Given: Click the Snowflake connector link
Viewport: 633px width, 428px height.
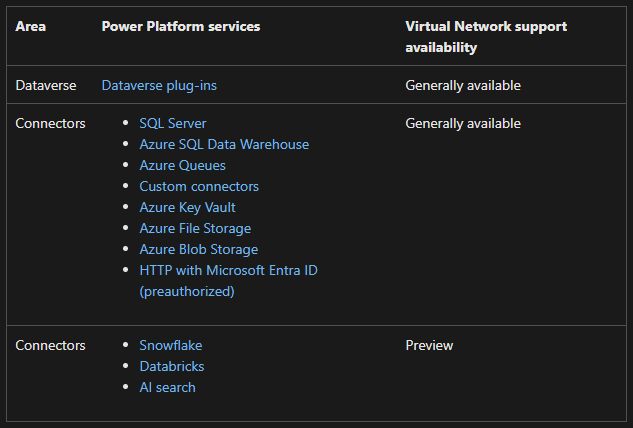Looking at the screenshot, I should pyautogui.click(x=171, y=345).
